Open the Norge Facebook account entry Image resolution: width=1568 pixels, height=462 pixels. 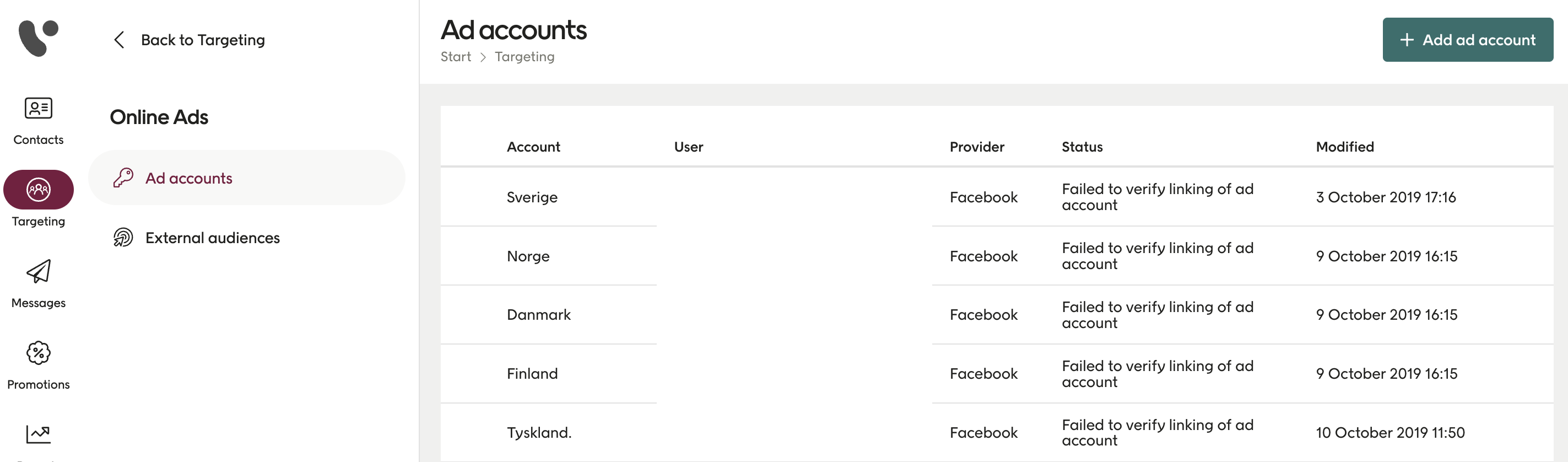[x=527, y=256]
